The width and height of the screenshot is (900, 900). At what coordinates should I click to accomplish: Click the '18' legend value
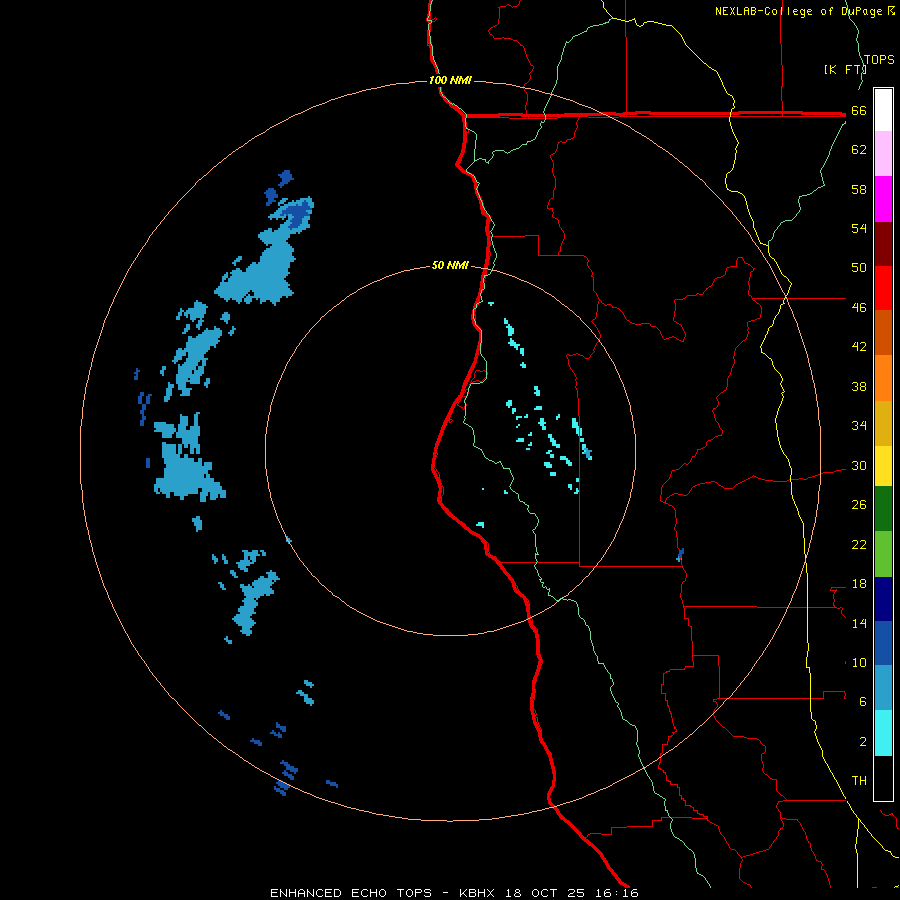pos(859,584)
